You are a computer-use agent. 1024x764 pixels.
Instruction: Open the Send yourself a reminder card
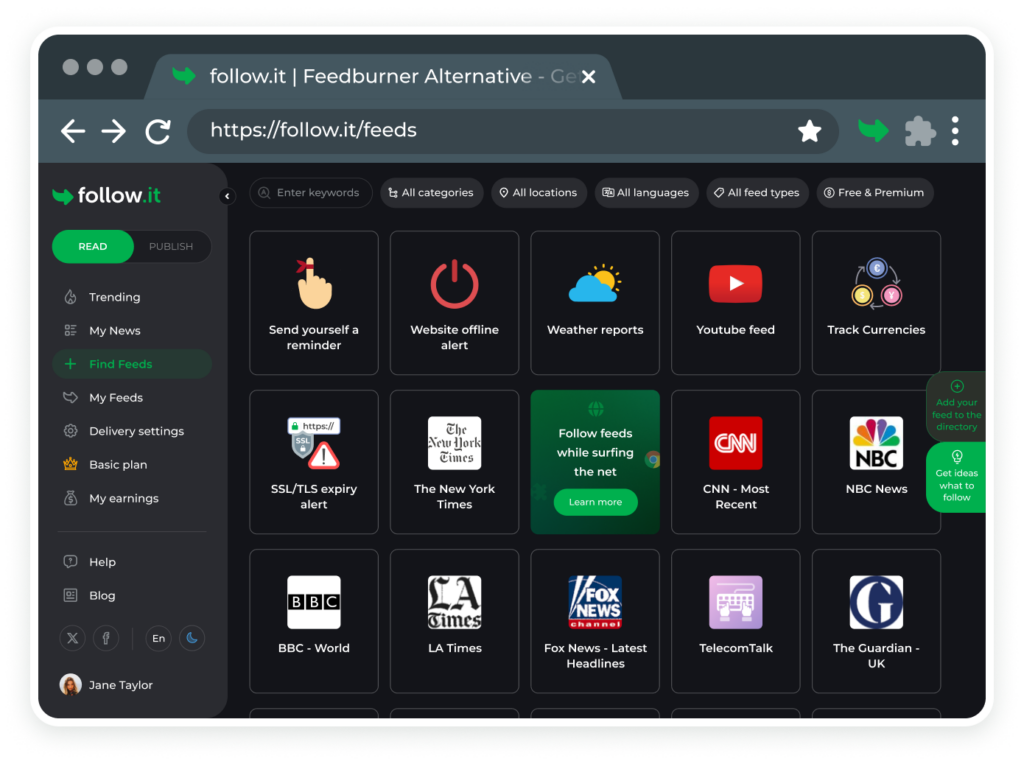[x=314, y=303]
